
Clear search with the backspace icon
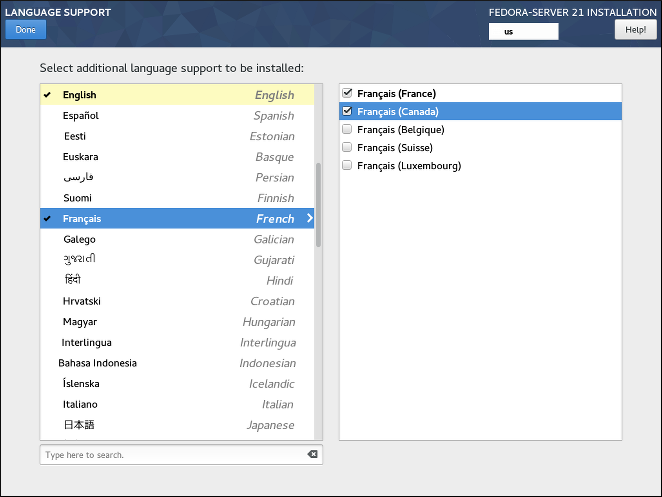click(x=312, y=454)
